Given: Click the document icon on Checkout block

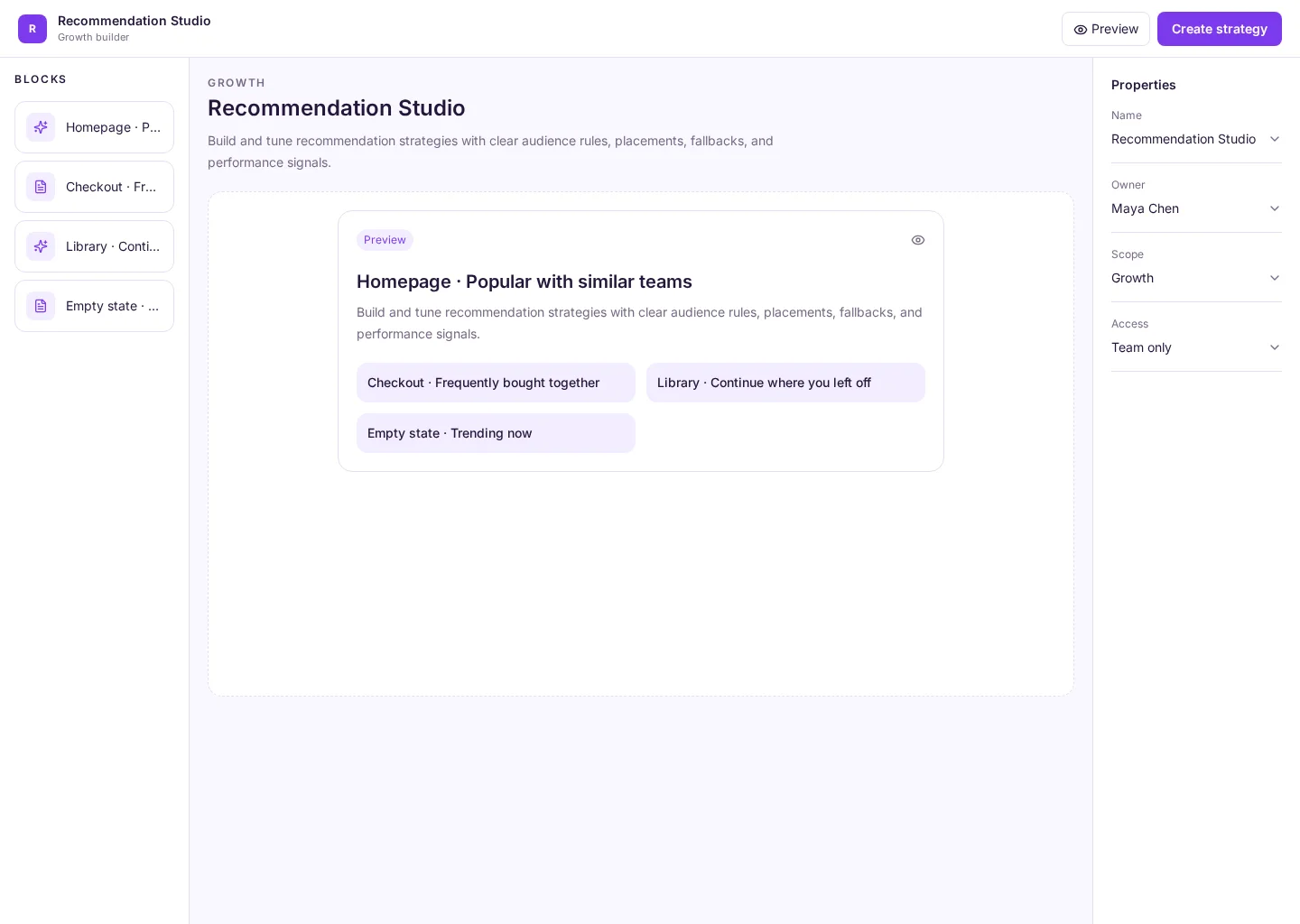Looking at the screenshot, I should [41, 187].
